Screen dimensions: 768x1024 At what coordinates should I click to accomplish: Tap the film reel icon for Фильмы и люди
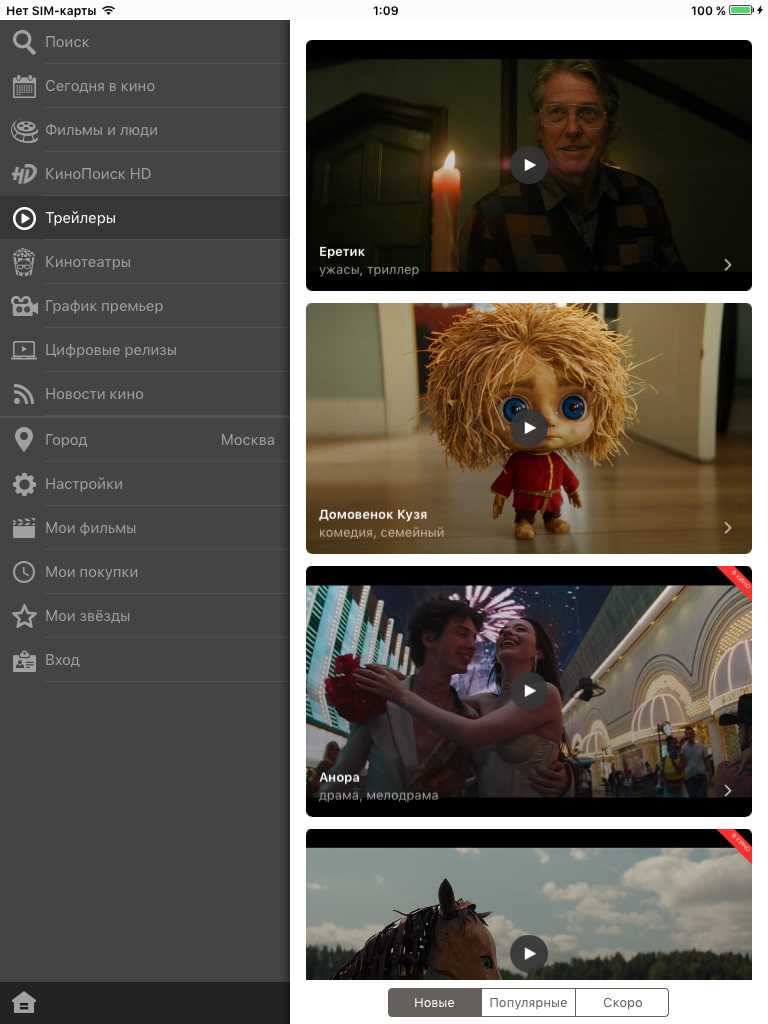[24, 130]
